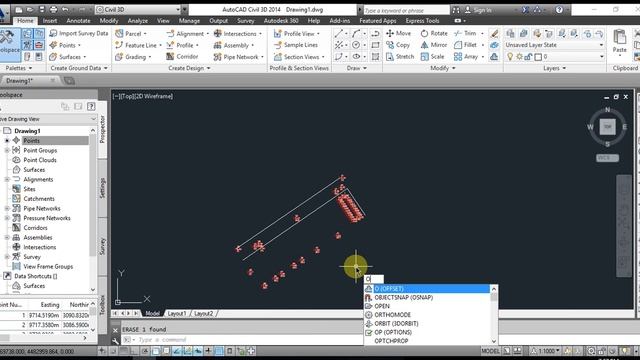Image resolution: width=640 pixels, height=360 pixels.
Task: Toggle MODEL space button in status bar
Action: pos(490,351)
